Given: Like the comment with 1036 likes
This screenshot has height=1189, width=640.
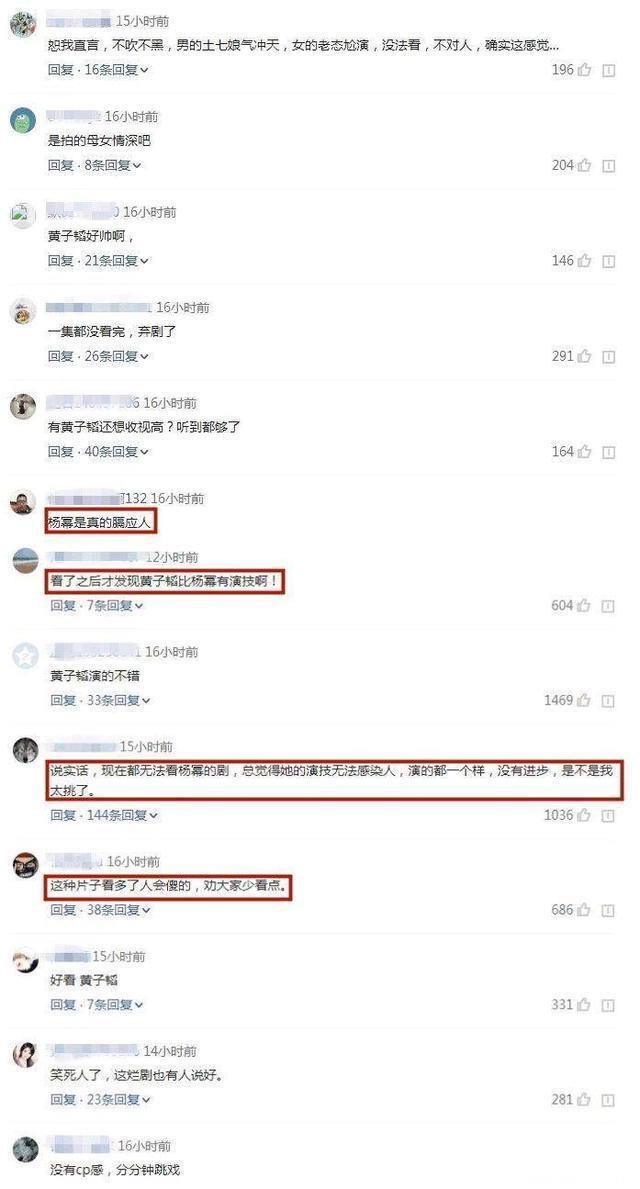Looking at the screenshot, I should click(x=584, y=816).
